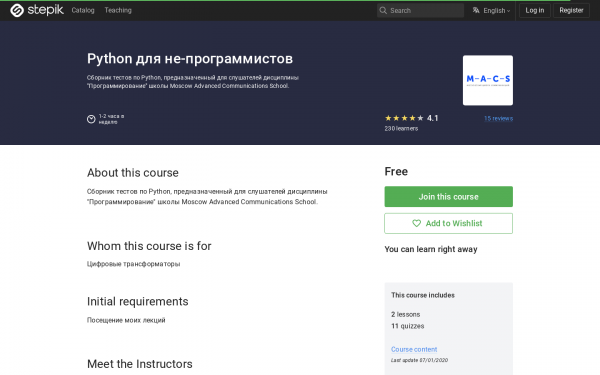The image size is (600, 375).
Task: Click the '230 learners' text
Action: [x=401, y=129]
